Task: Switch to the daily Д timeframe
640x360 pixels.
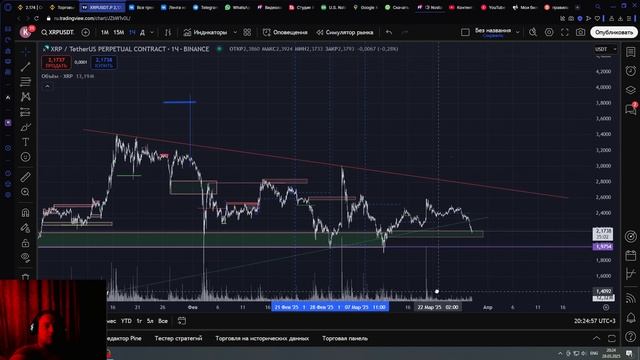Action: 142,32
